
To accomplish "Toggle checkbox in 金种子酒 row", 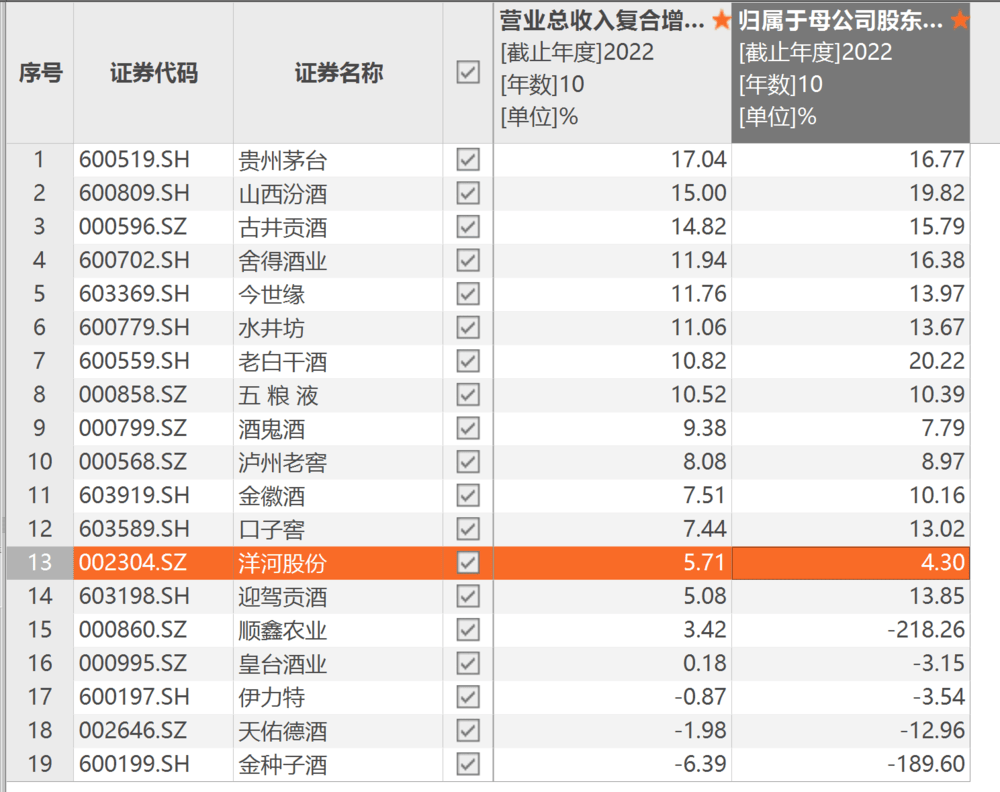I will click(468, 764).
